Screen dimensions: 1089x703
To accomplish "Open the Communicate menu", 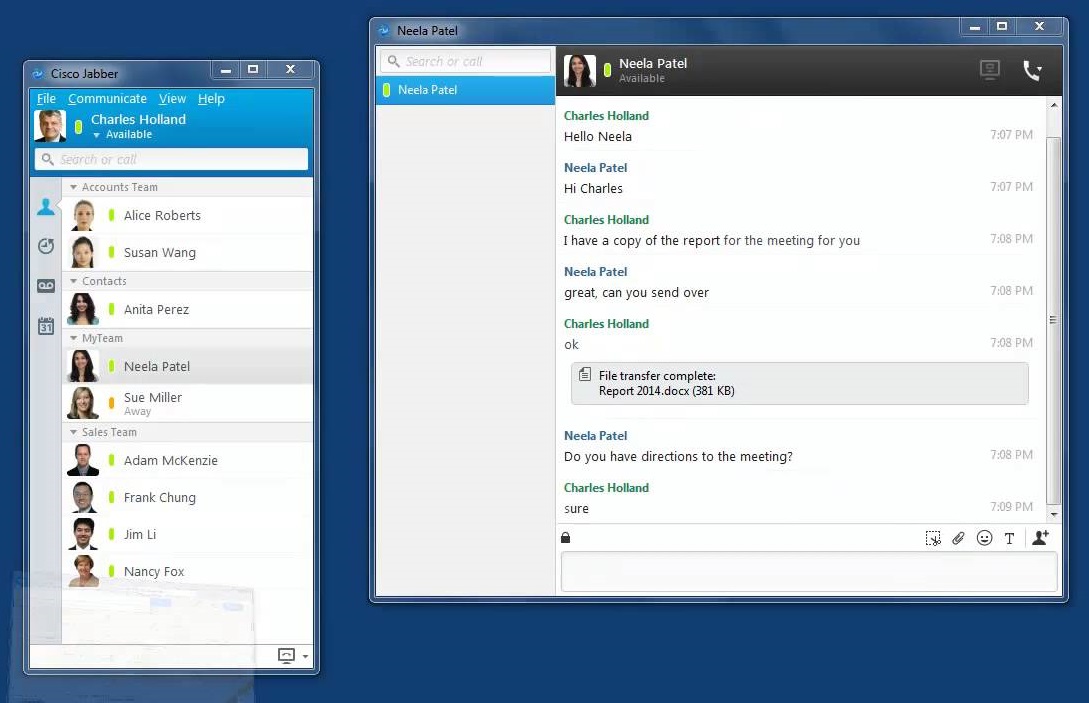I will [x=107, y=99].
